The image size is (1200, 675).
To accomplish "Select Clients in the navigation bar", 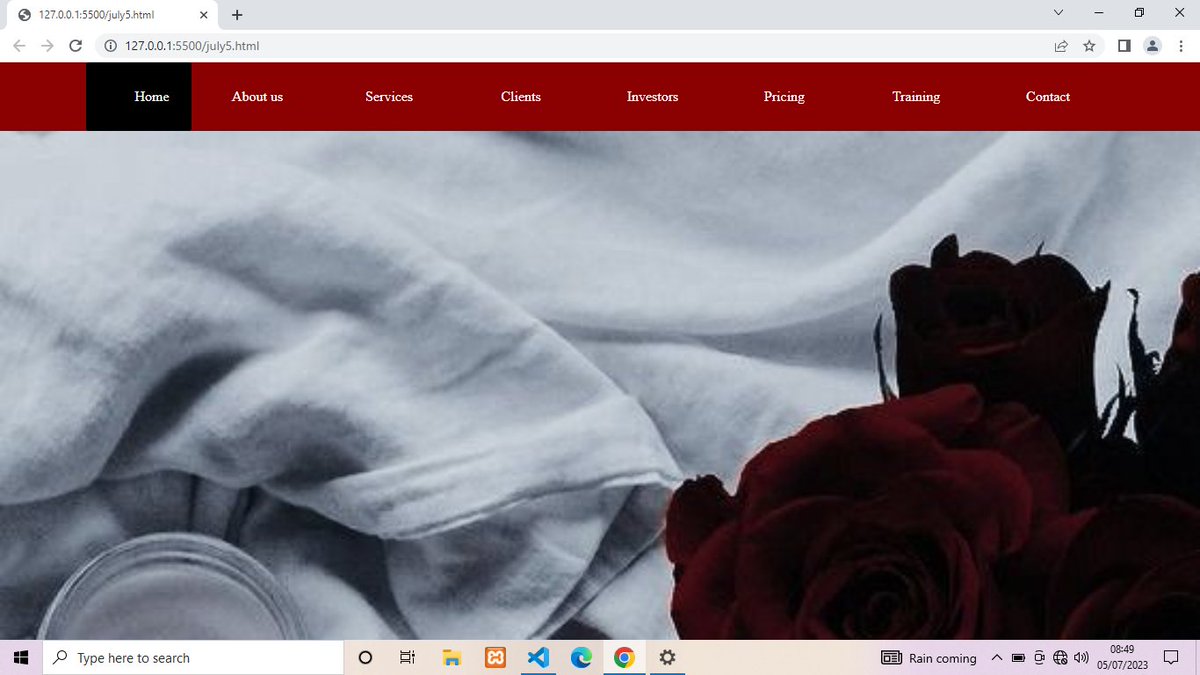I will click(521, 97).
